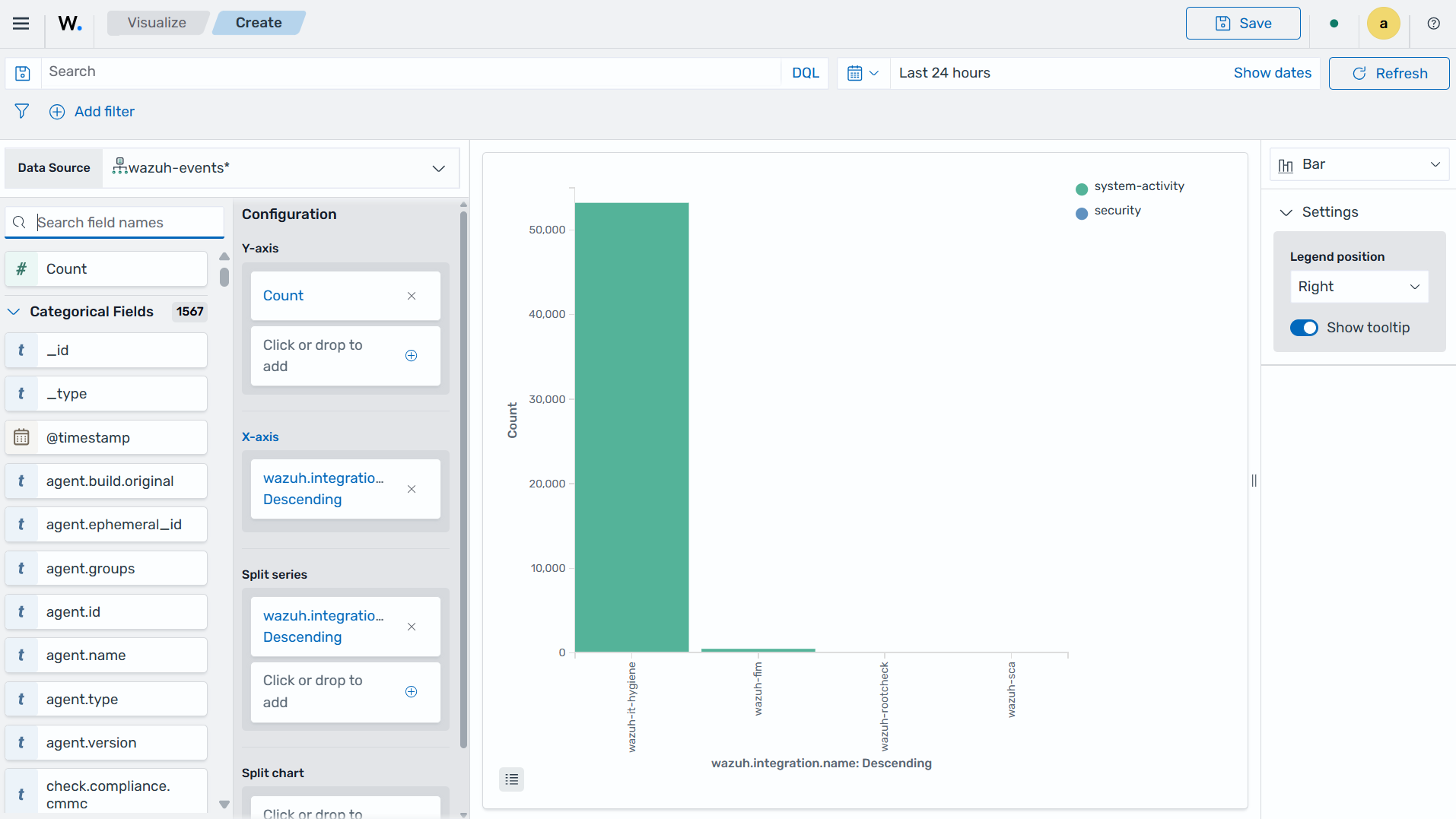
Task: Open the help icon in header
Action: click(x=1433, y=24)
